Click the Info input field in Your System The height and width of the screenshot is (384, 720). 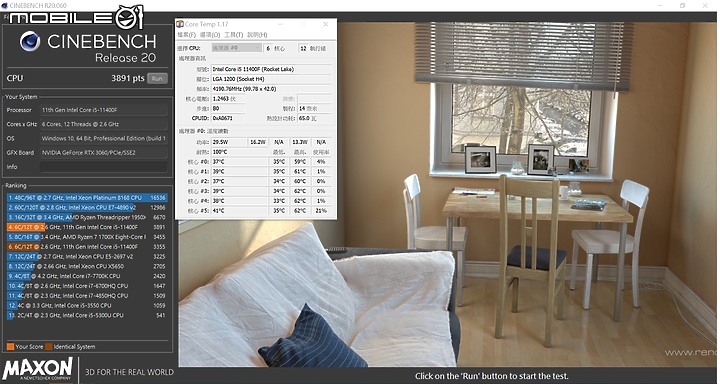tap(104, 167)
